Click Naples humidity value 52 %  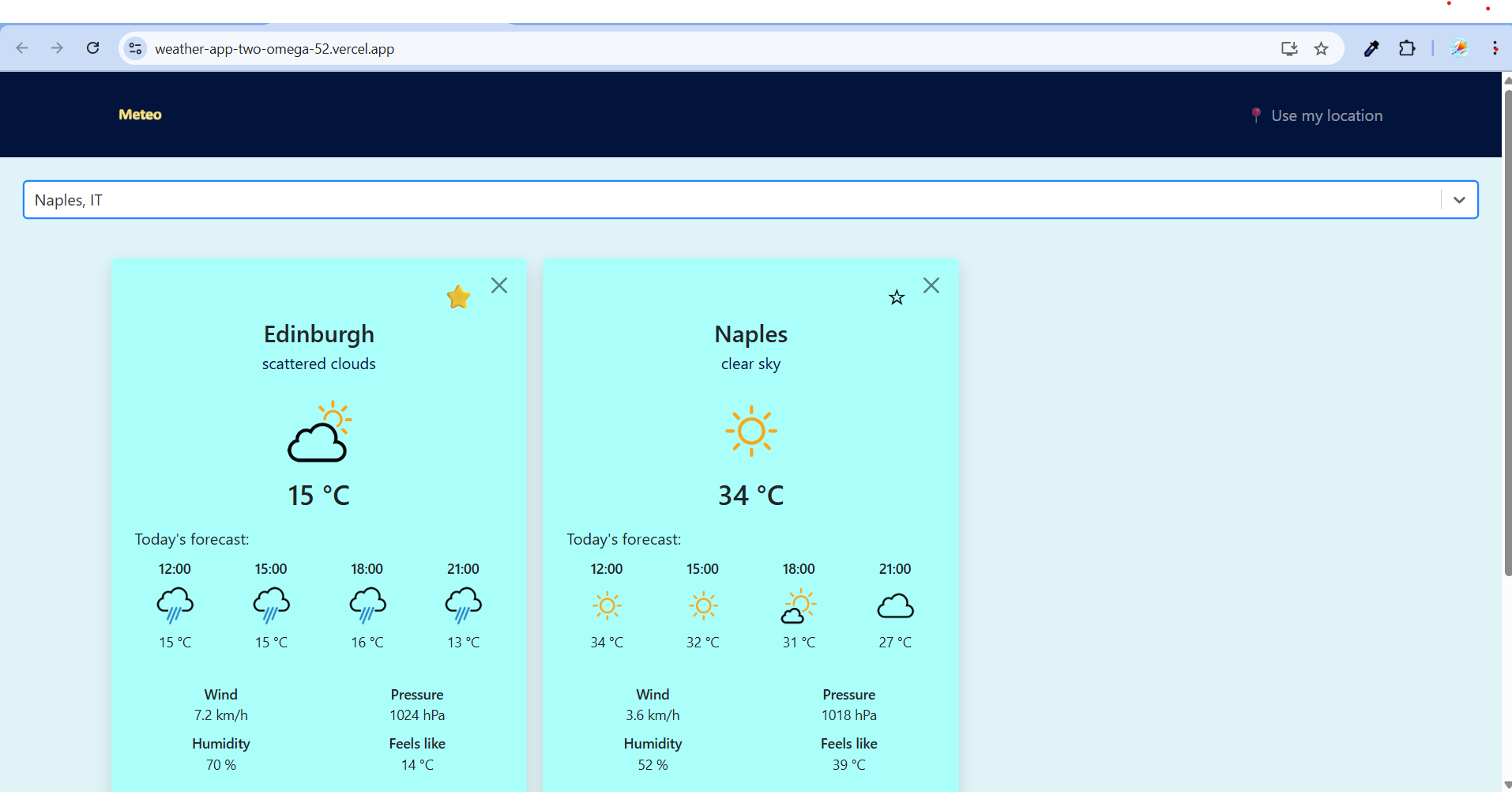(653, 765)
